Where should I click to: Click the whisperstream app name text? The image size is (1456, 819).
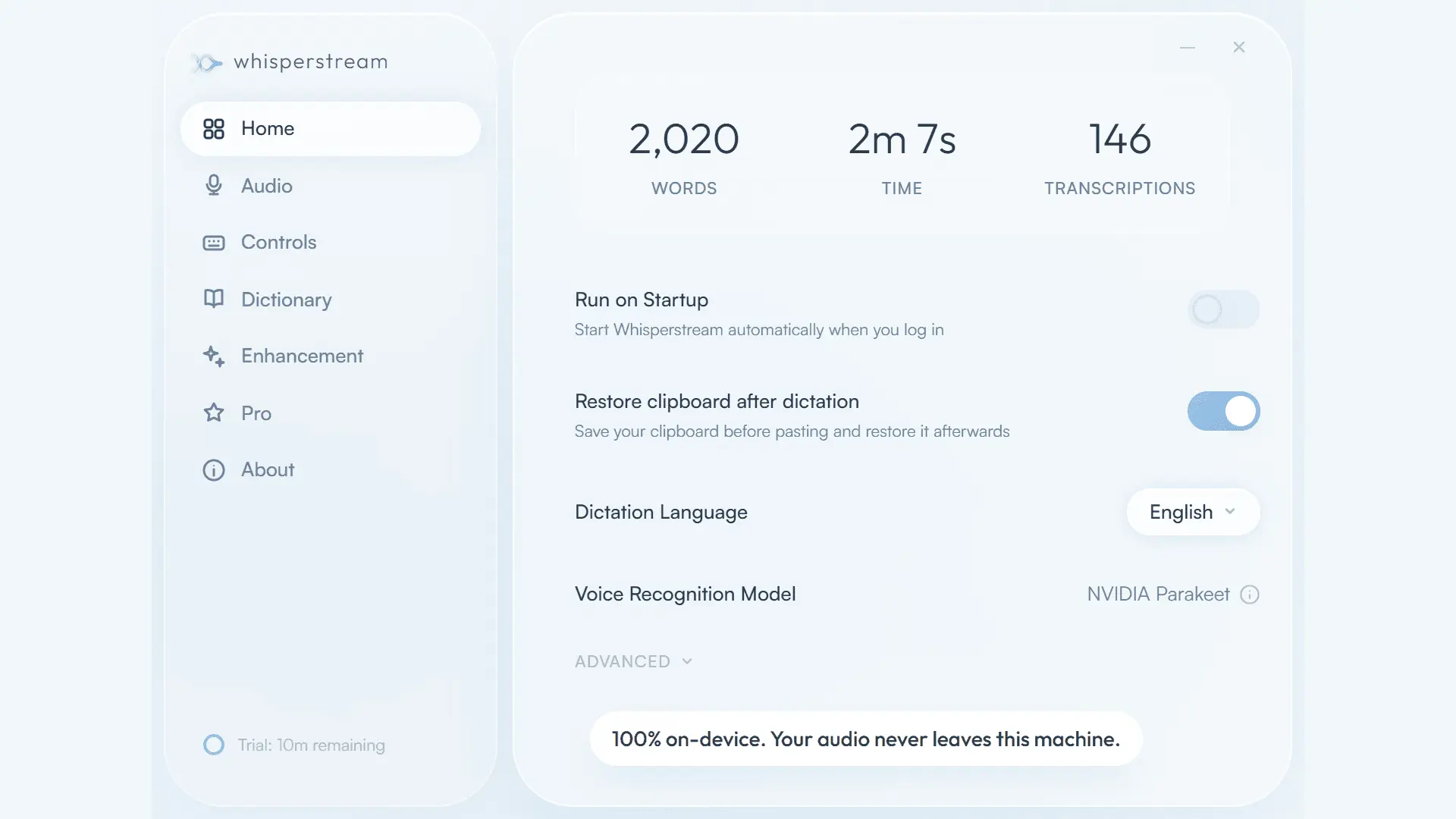[311, 62]
